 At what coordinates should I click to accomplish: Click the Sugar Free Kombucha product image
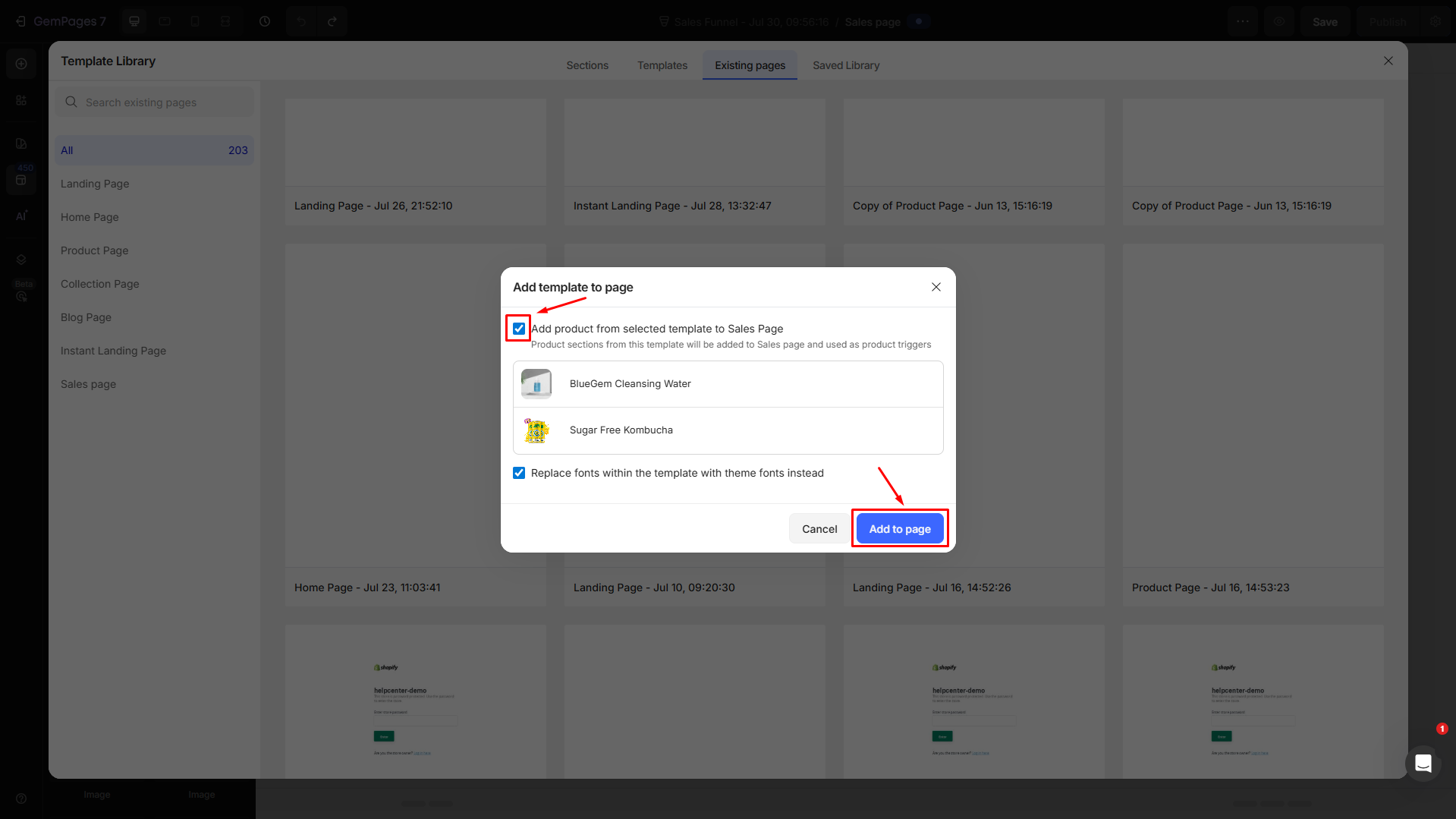pyautogui.click(x=536, y=430)
